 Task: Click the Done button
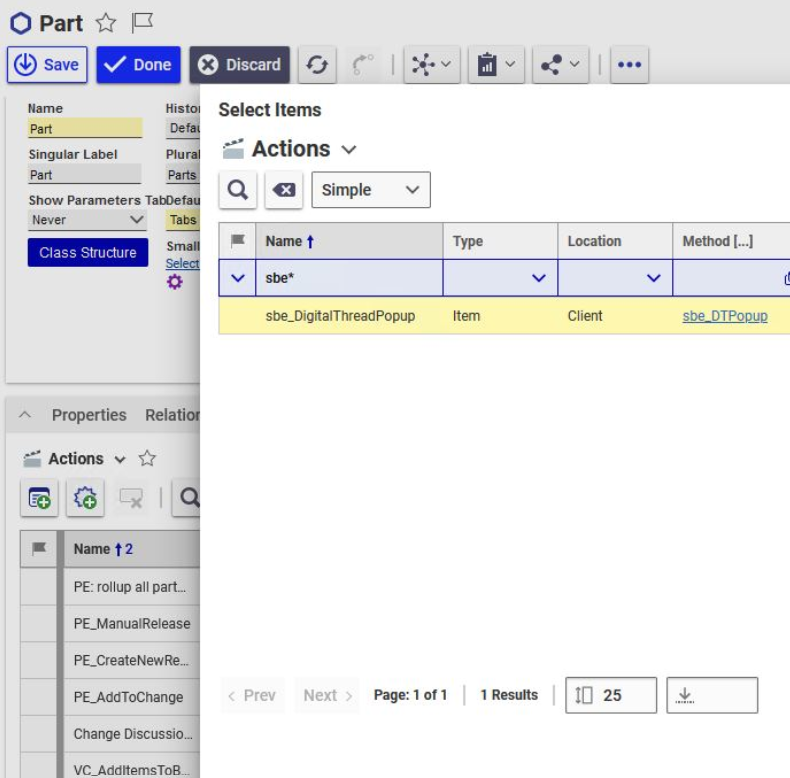[138, 65]
